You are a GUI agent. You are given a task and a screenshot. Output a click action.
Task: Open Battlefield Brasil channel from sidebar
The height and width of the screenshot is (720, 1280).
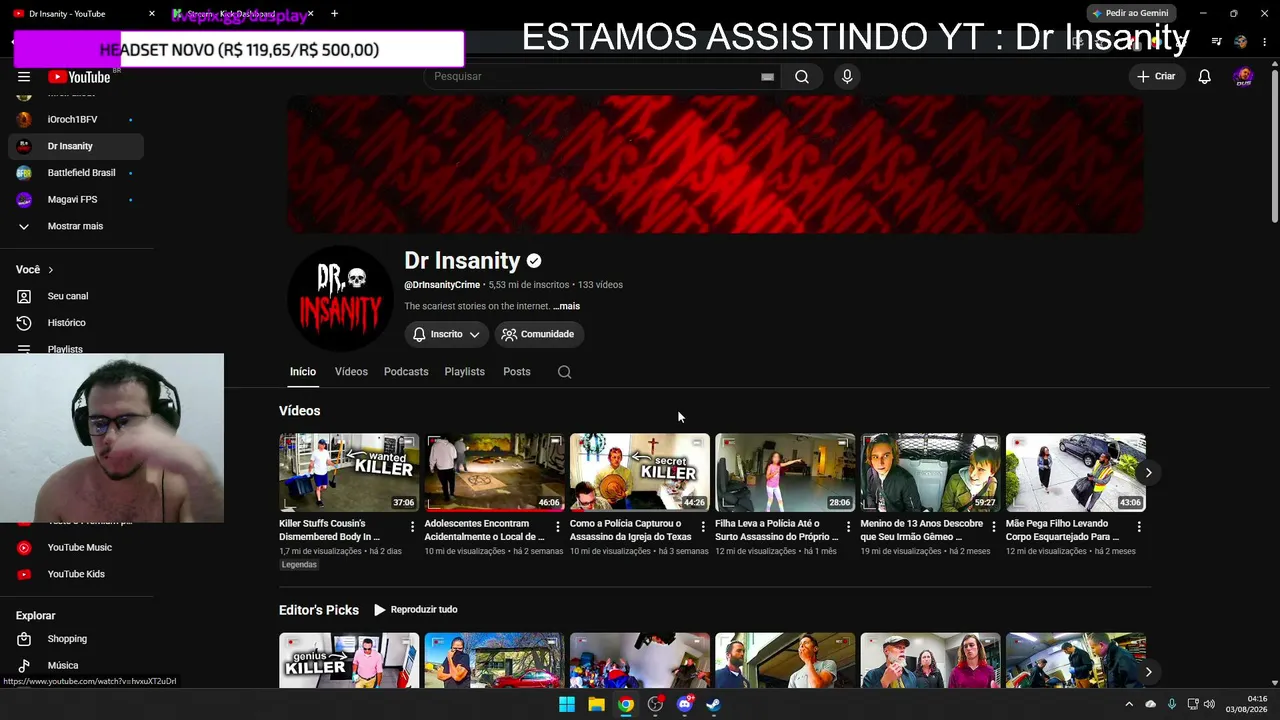[76, 173]
